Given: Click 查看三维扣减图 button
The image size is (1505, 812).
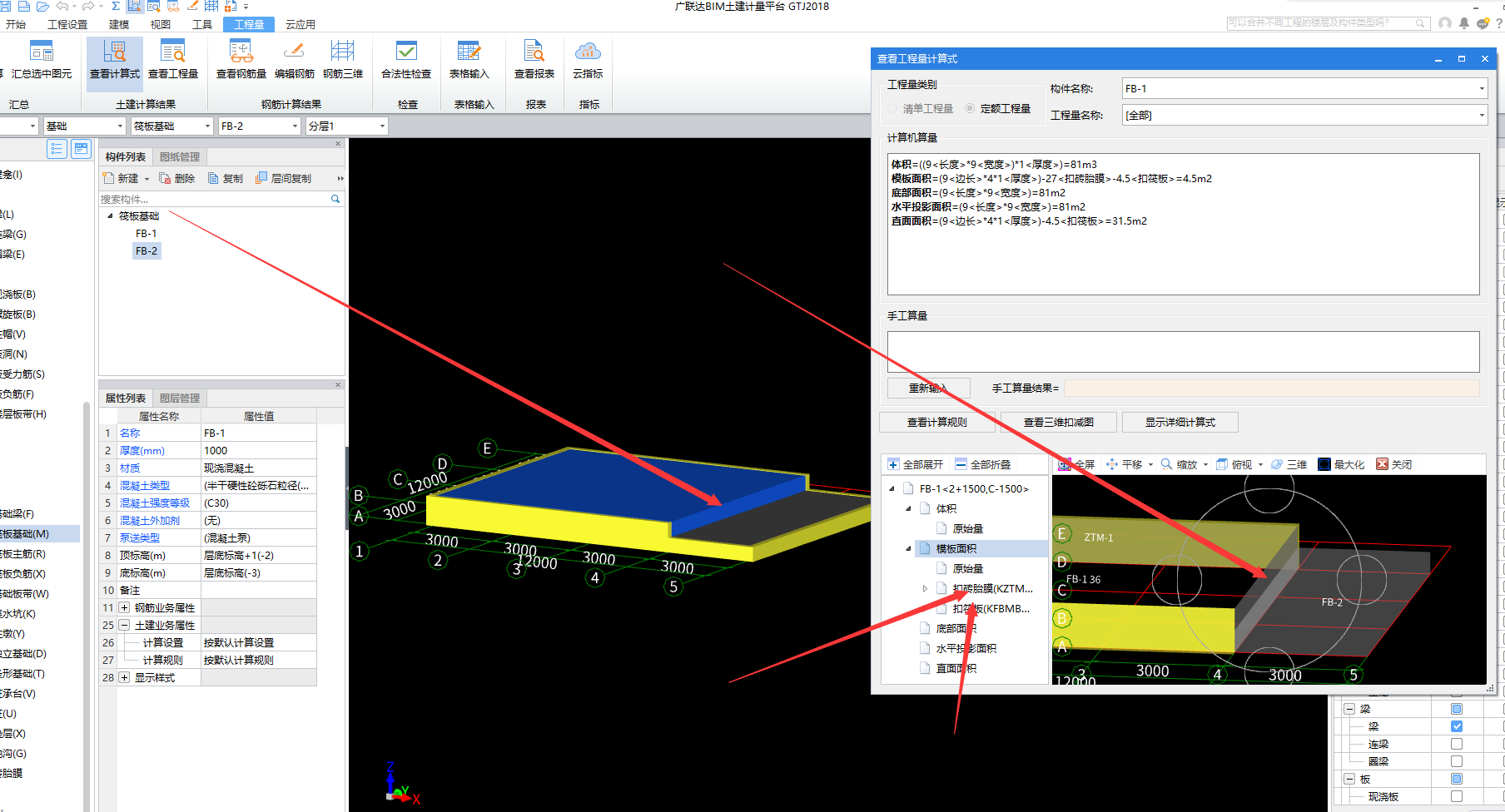Looking at the screenshot, I should 1059,422.
